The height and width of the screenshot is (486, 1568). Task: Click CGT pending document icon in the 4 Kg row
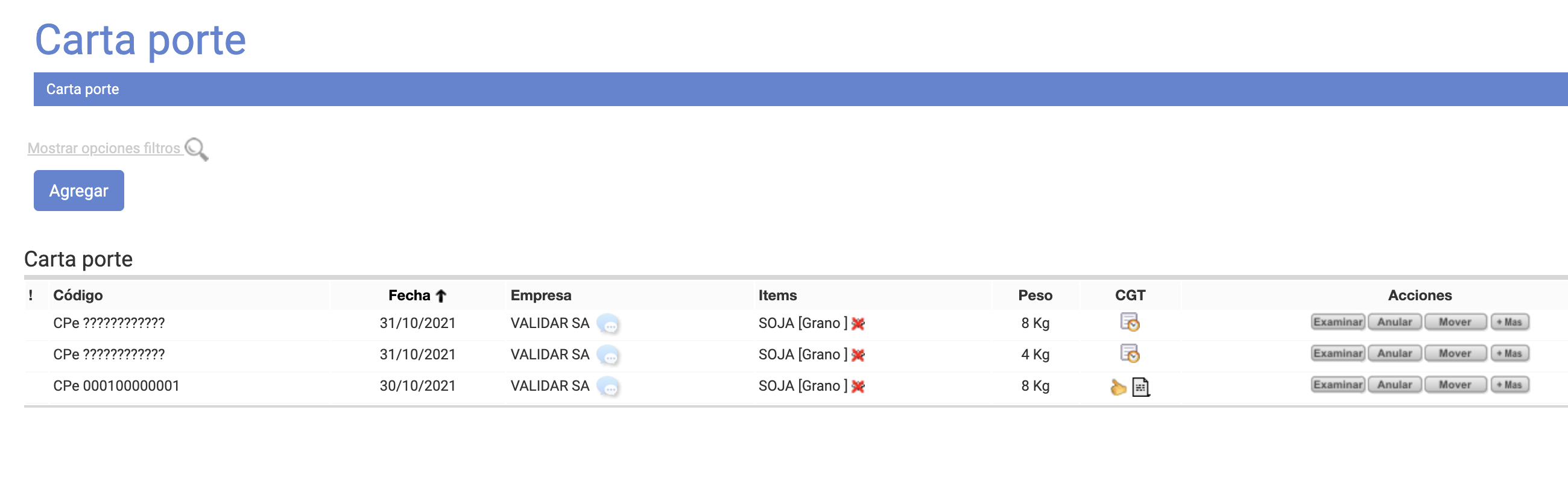[1130, 354]
